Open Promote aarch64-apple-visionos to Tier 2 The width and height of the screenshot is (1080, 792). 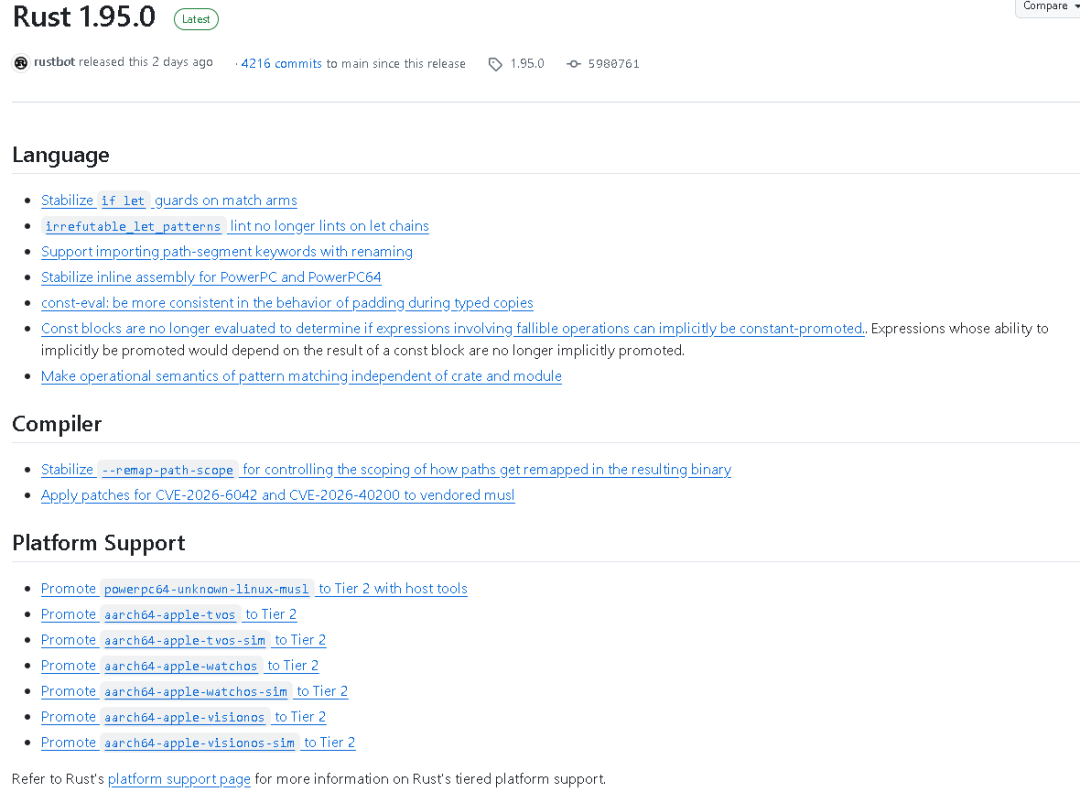tap(183, 717)
